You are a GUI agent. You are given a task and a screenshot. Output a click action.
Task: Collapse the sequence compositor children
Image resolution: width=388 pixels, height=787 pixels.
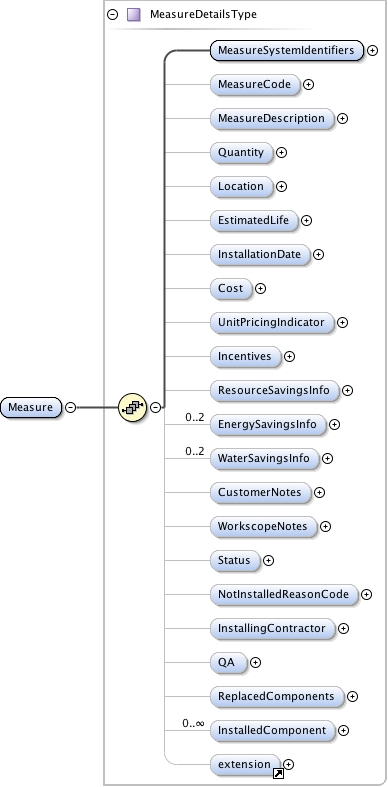[156, 408]
